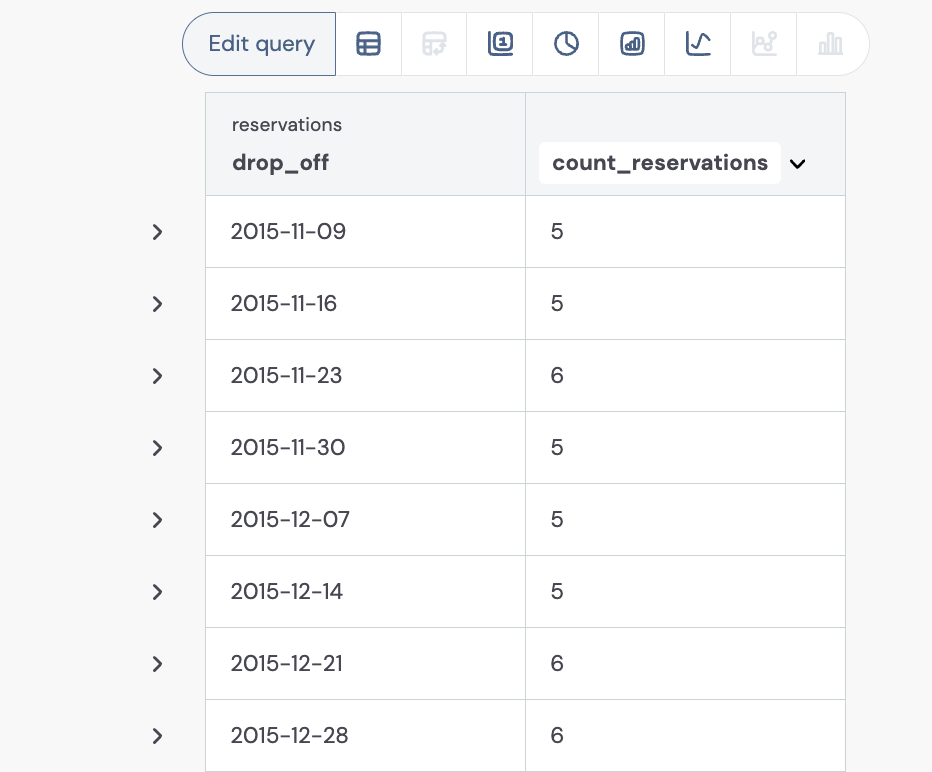Expand the 2015-12-28 row details
The width and height of the screenshot is (932, 772).
[157, 736]
